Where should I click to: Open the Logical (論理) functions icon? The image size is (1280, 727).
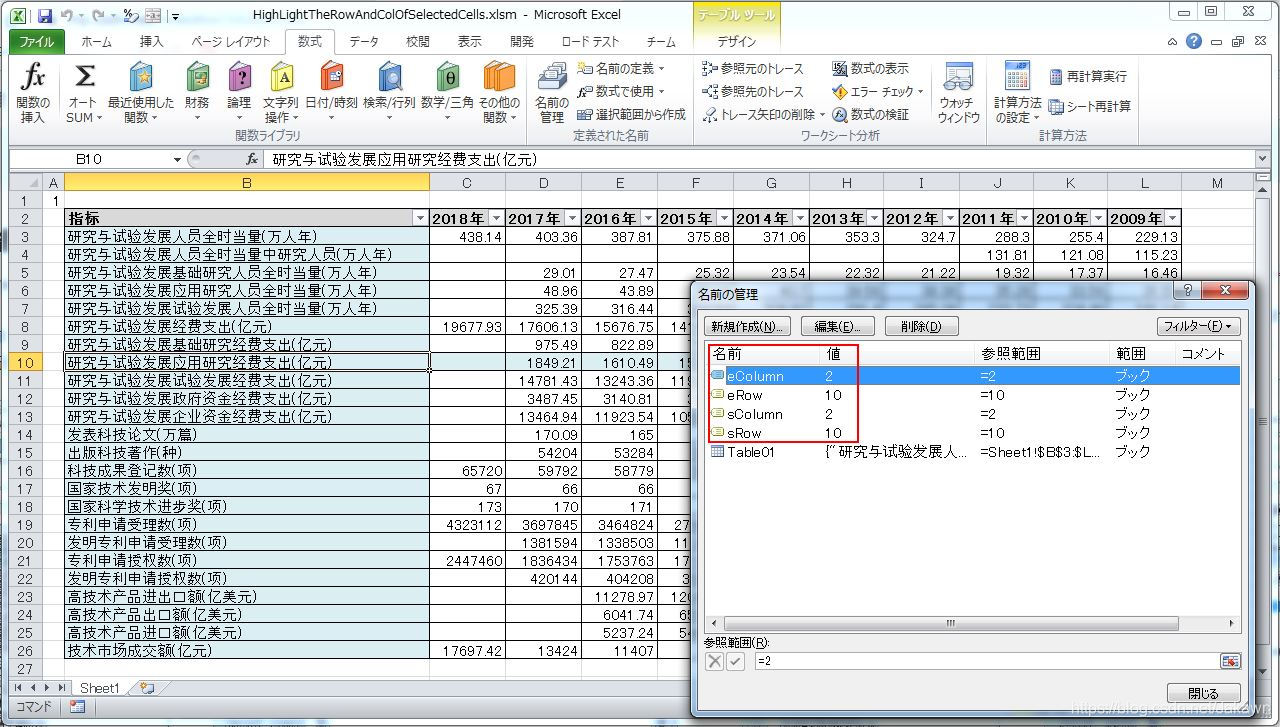[x=239, y=92]
